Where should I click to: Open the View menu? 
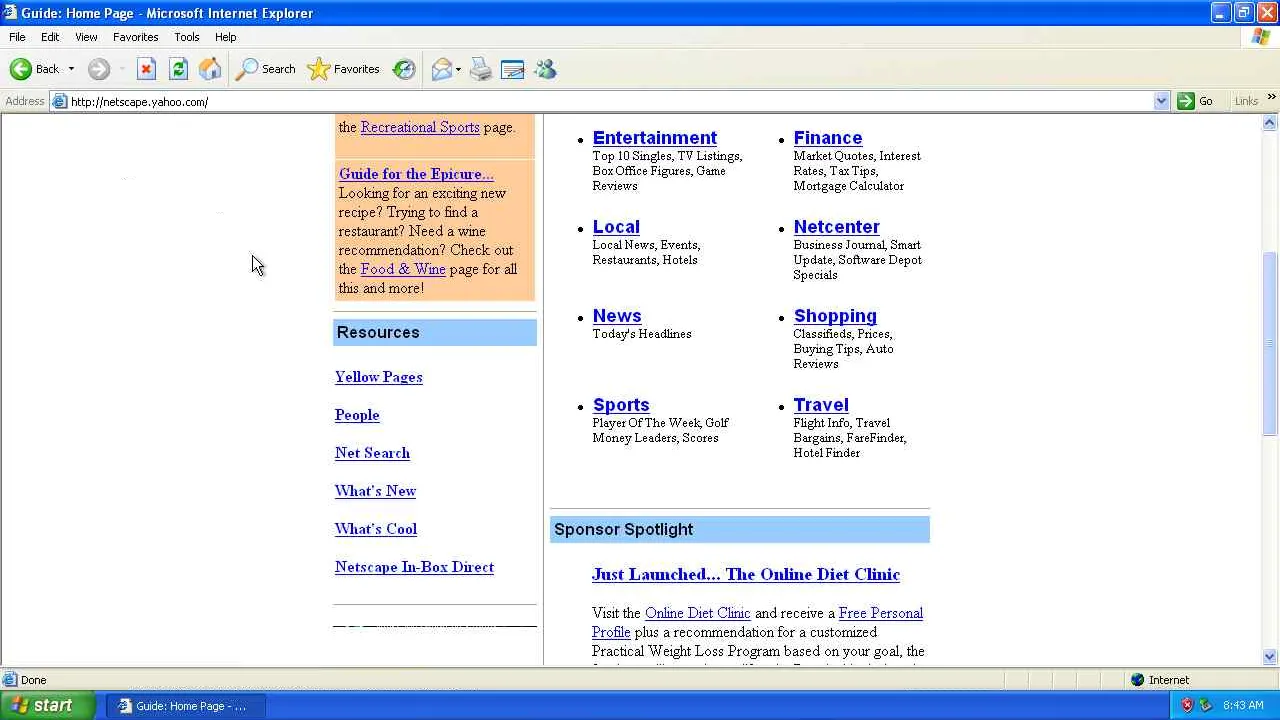86,37
